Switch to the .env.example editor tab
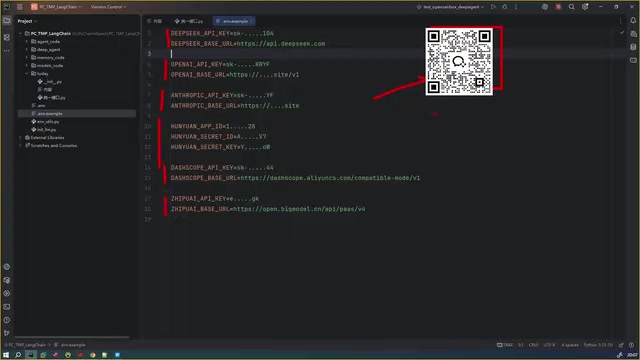Viewport: 640px width, 360px height. [233, 21]
